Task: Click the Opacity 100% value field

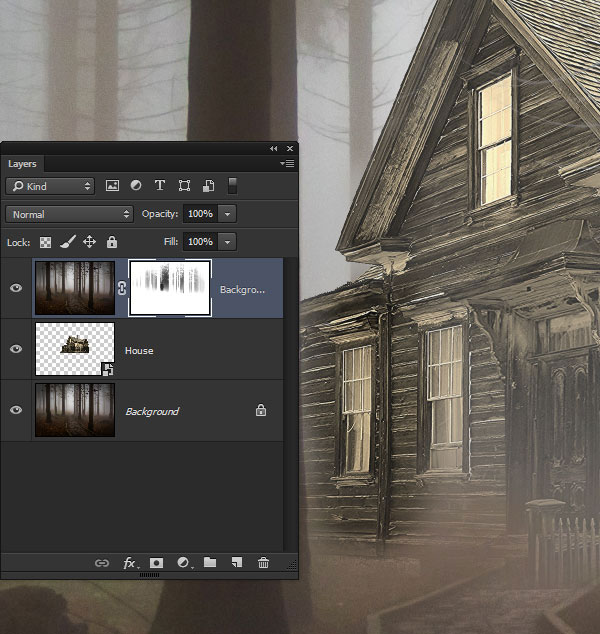Action: pos(201,214)
